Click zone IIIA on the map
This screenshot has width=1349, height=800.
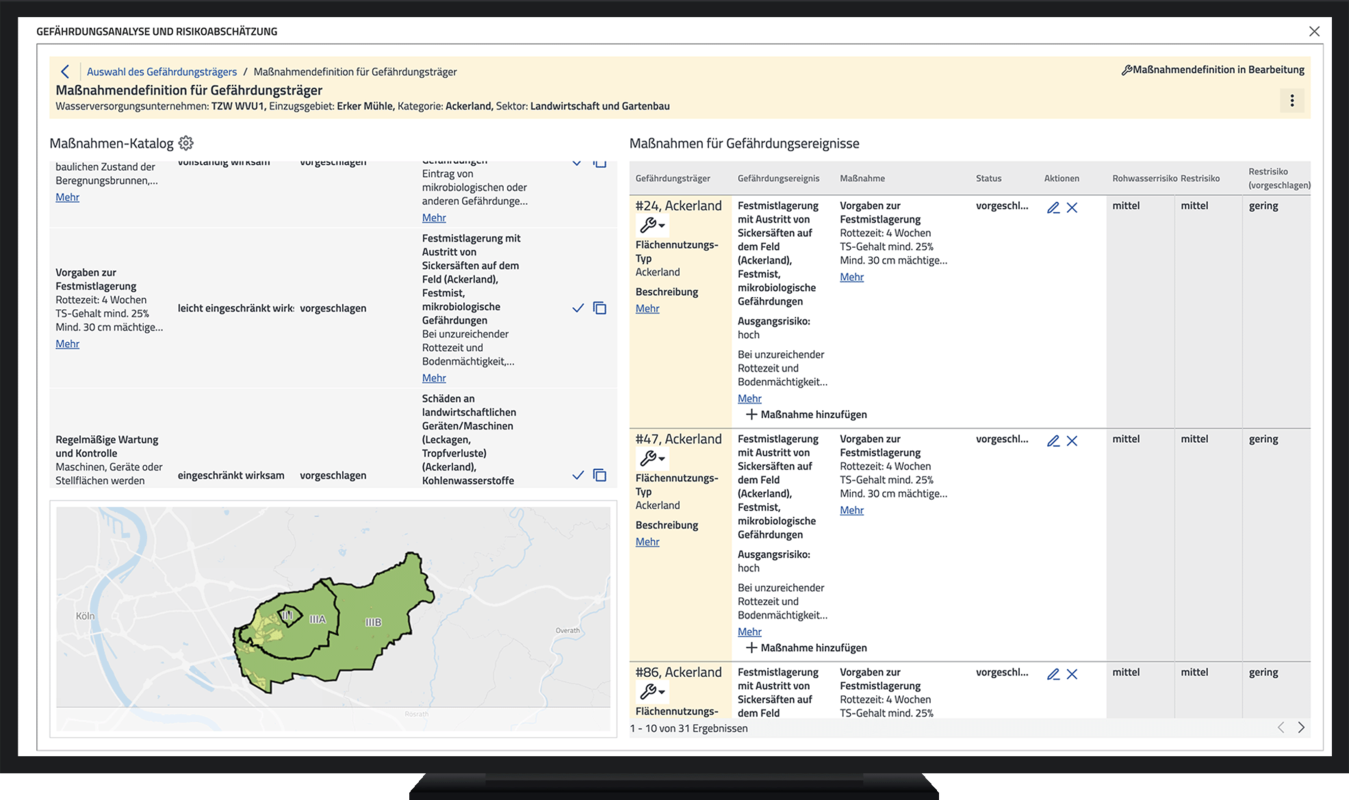[317, 620]
